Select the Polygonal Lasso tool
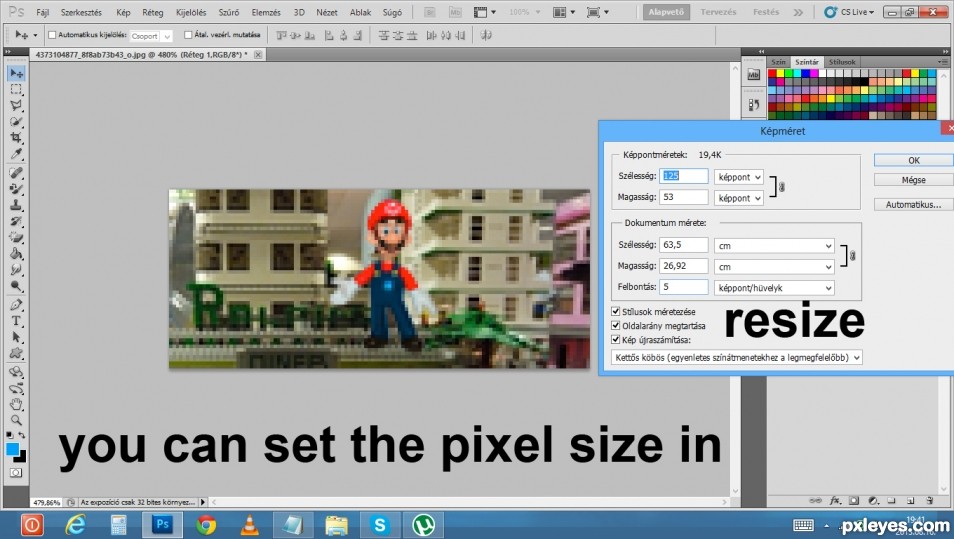The width and height of the screenshot is (954, 539). (x=16, y=105)
